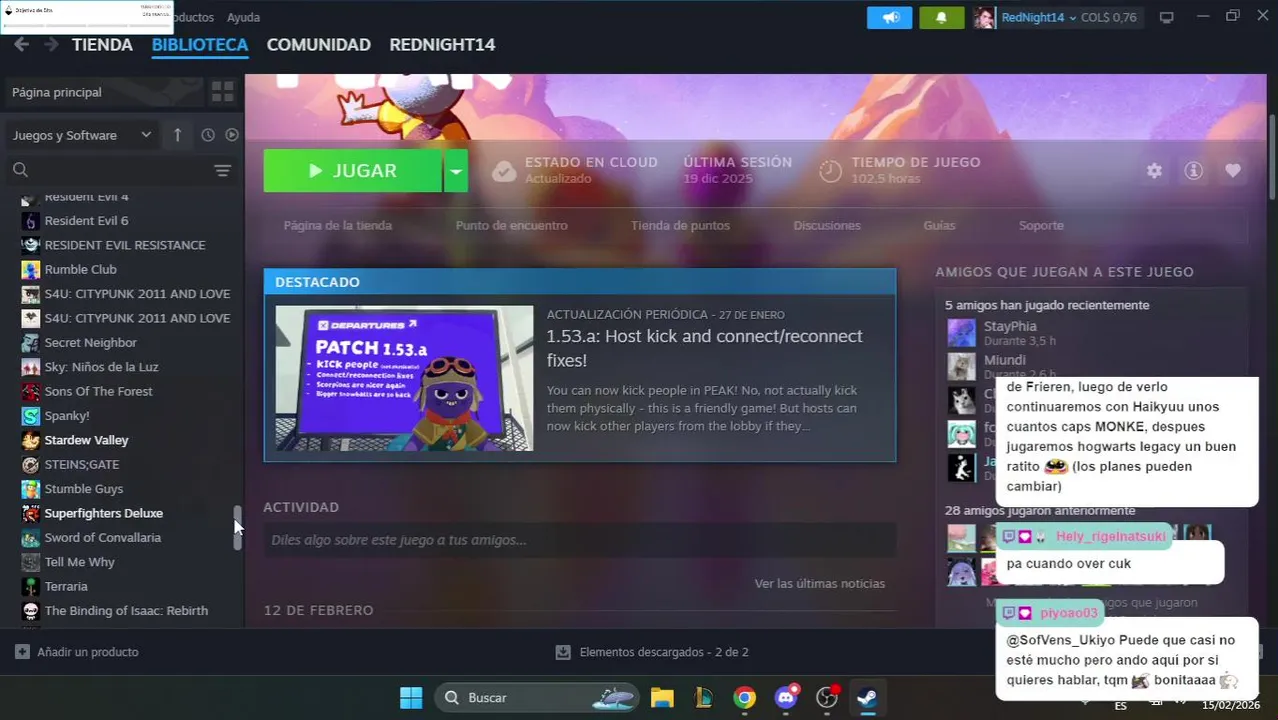Open File Explorer from taskbar
The height and width of the screenshot is (720, 1278).
pos(662,698)
